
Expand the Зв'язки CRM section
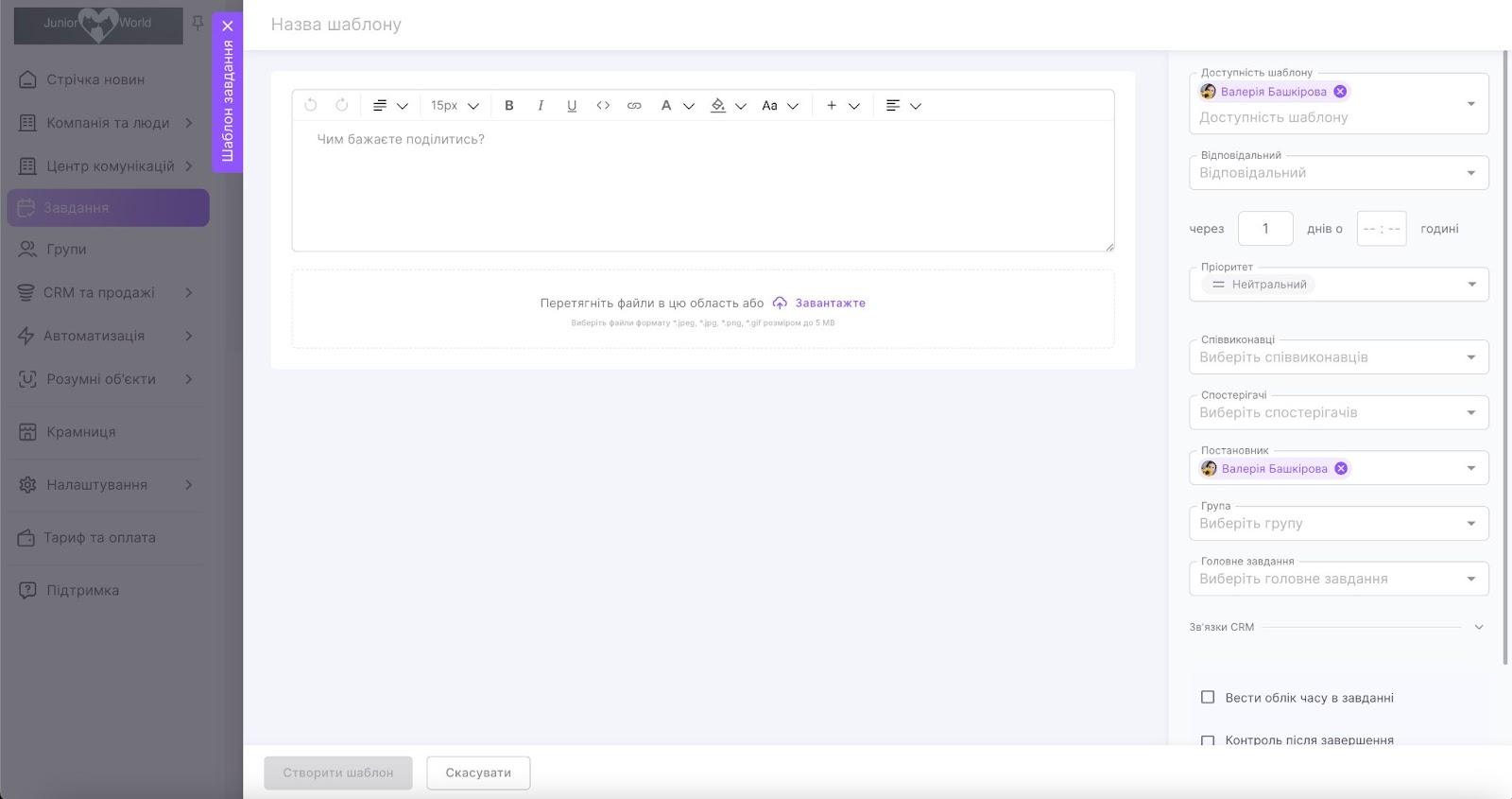(x=1479, y=627)
